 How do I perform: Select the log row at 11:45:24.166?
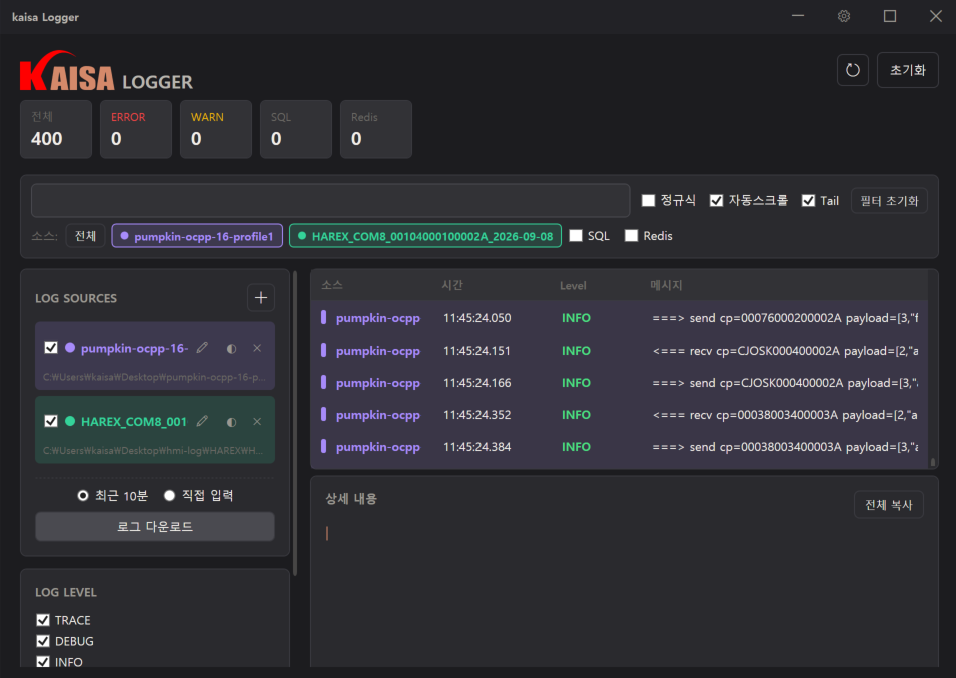619,383
